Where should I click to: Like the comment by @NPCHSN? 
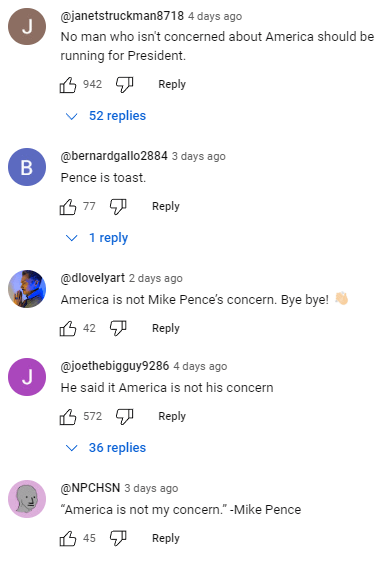pos(68,538)
